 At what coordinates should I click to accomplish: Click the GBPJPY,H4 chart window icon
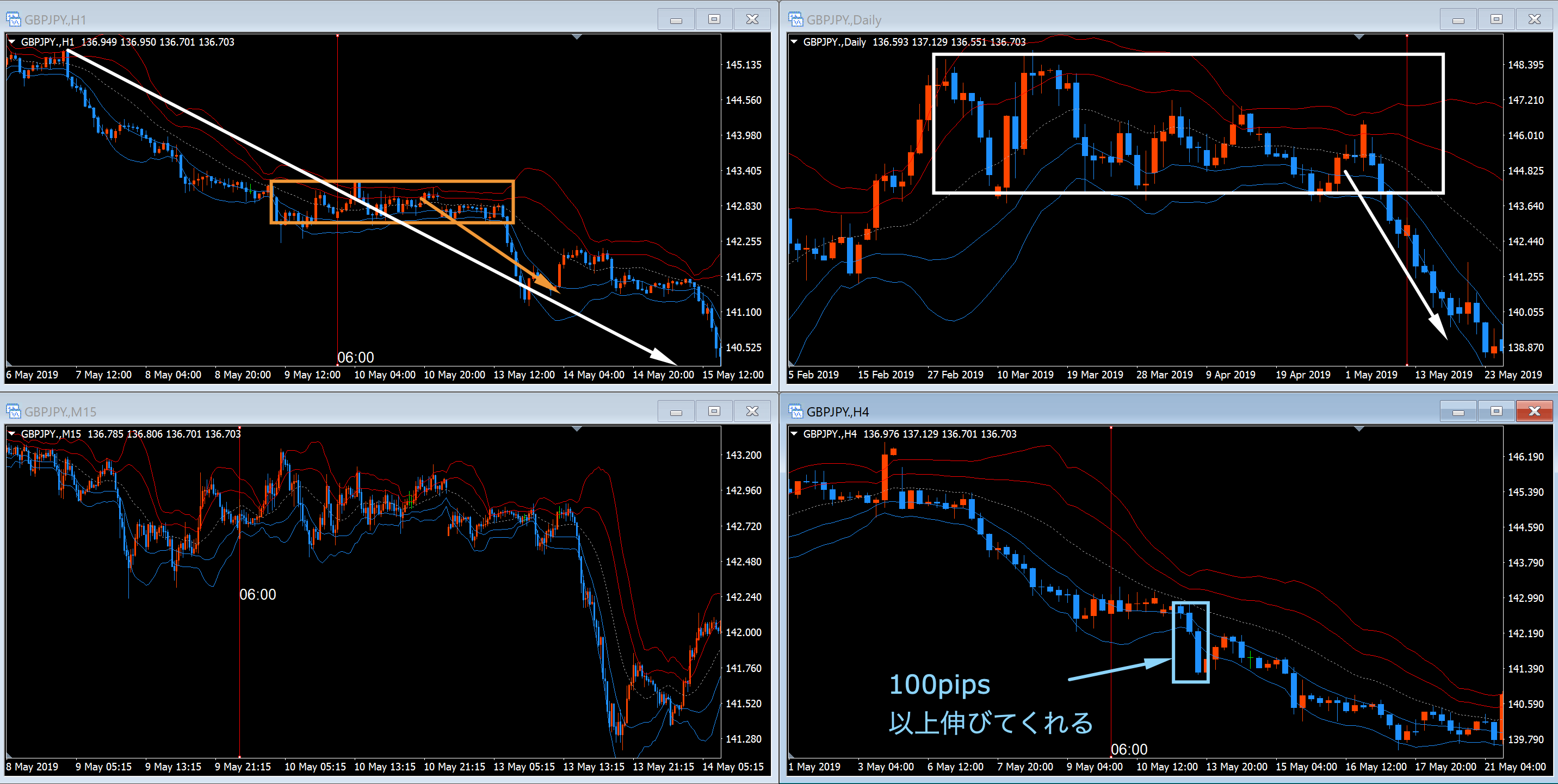pyautogui.click(x=795, y=411)
